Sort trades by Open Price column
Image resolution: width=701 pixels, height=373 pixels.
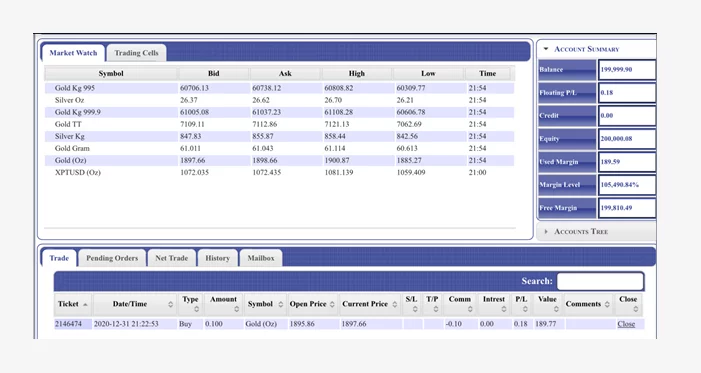click(x=312, y=304)
